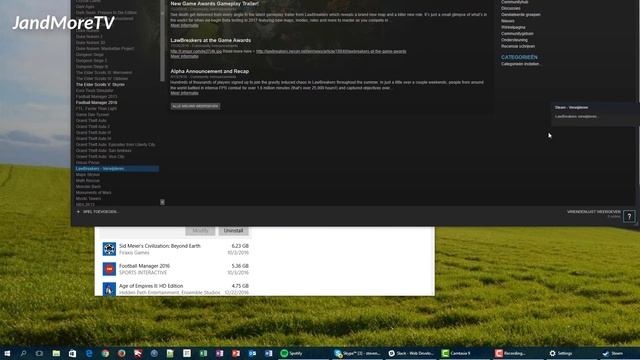Switch to Settings taskbar window
Image resolution: width=640 pixels, height=360 pixels.
pyautogui.click(x=572, y=353)
